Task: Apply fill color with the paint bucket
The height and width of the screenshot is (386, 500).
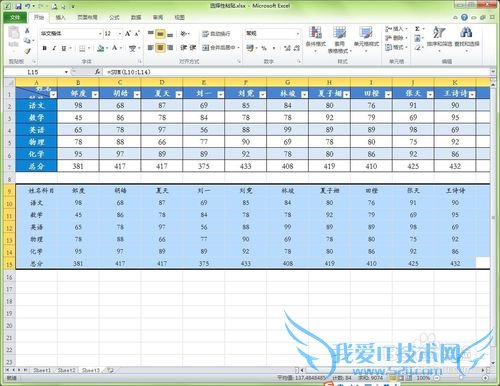Action: tap(100, 49)
